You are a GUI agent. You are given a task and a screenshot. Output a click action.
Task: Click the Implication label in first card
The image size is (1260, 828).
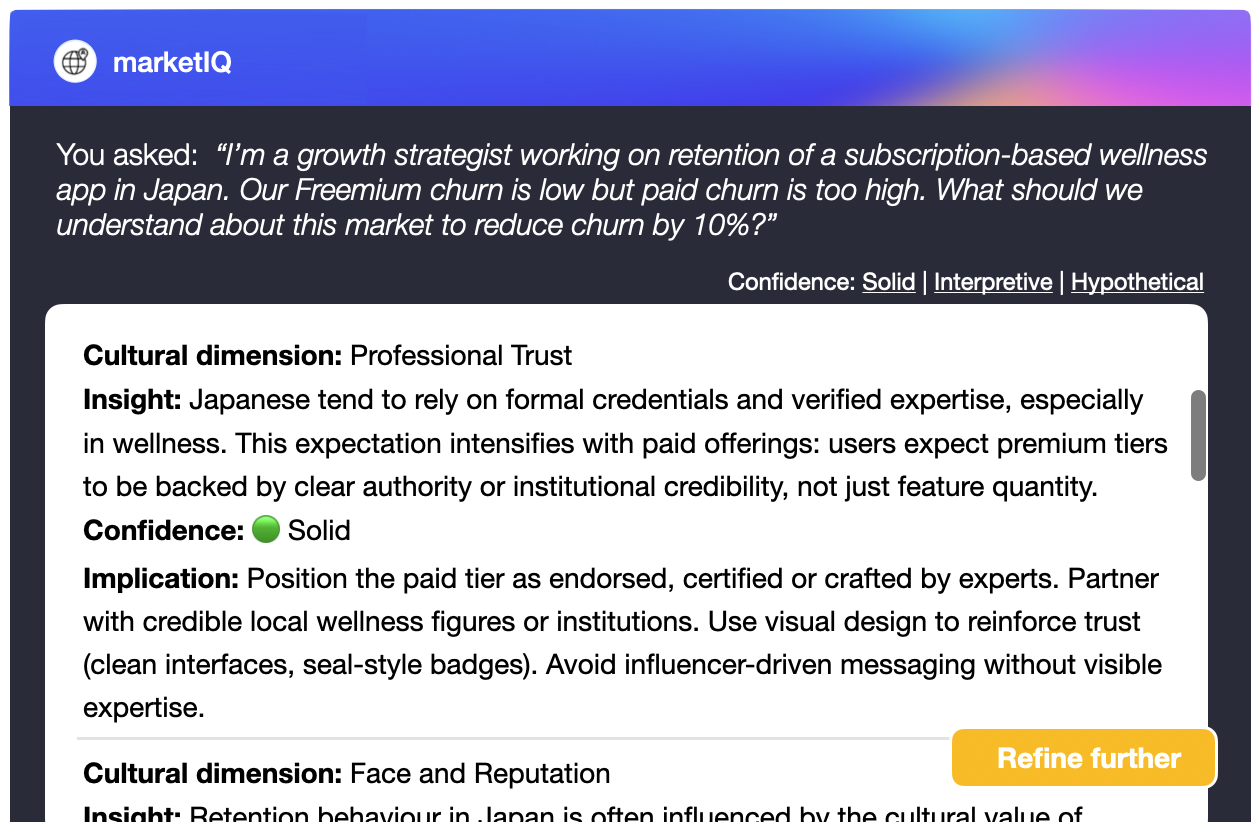[x=160, y=579]
